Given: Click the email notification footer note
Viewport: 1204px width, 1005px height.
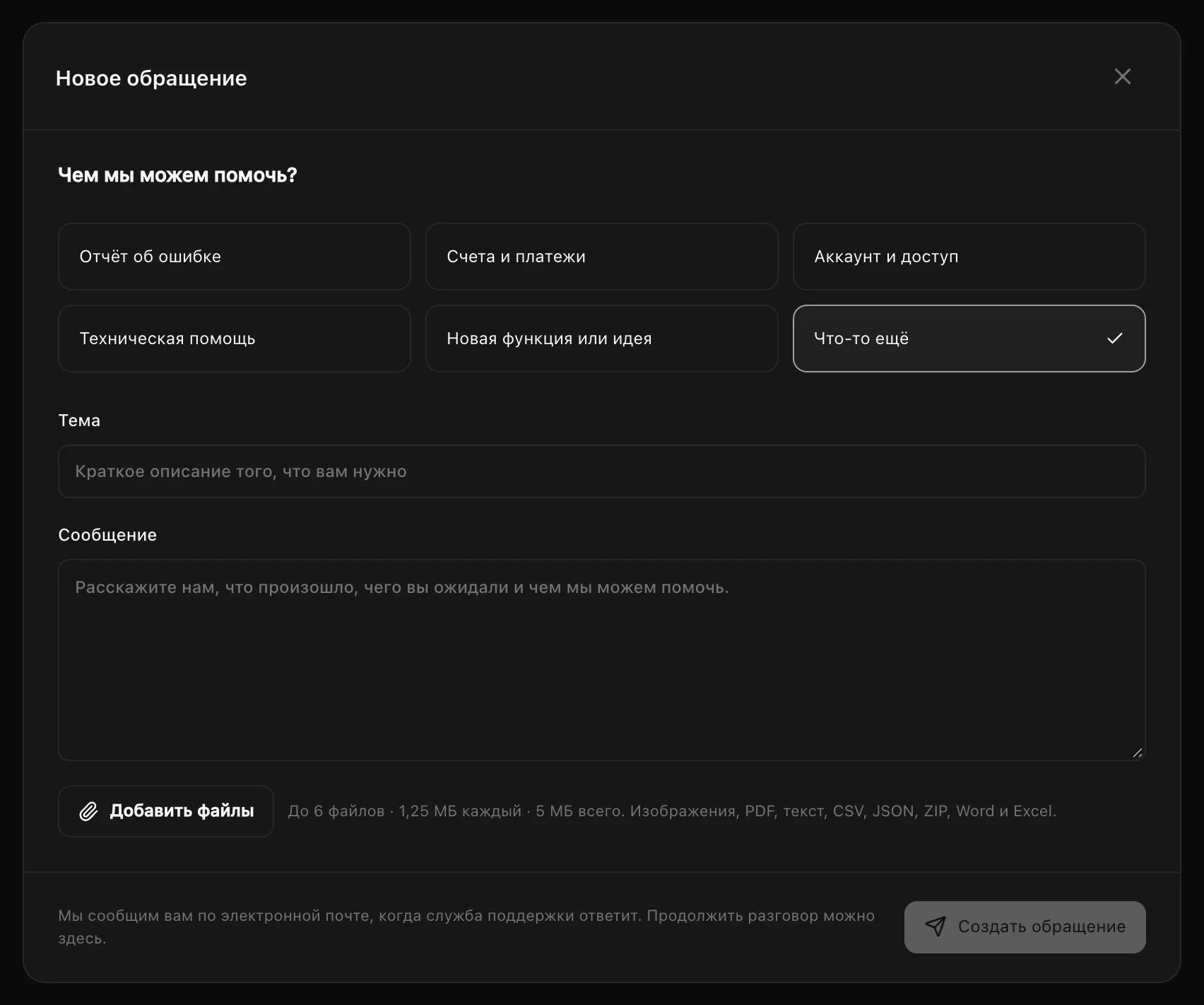Looking at the screenshot, I should pyautogui.click(x=466, y=927).
